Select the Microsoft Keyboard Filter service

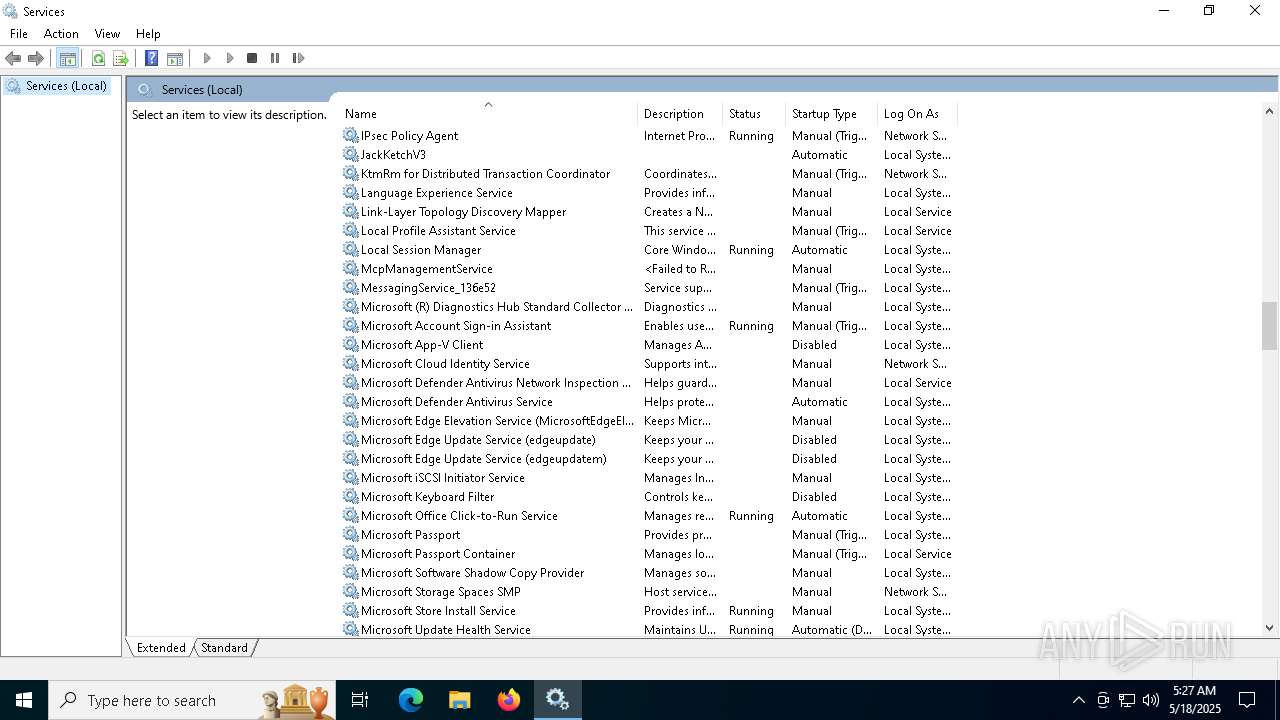(648, 497)
